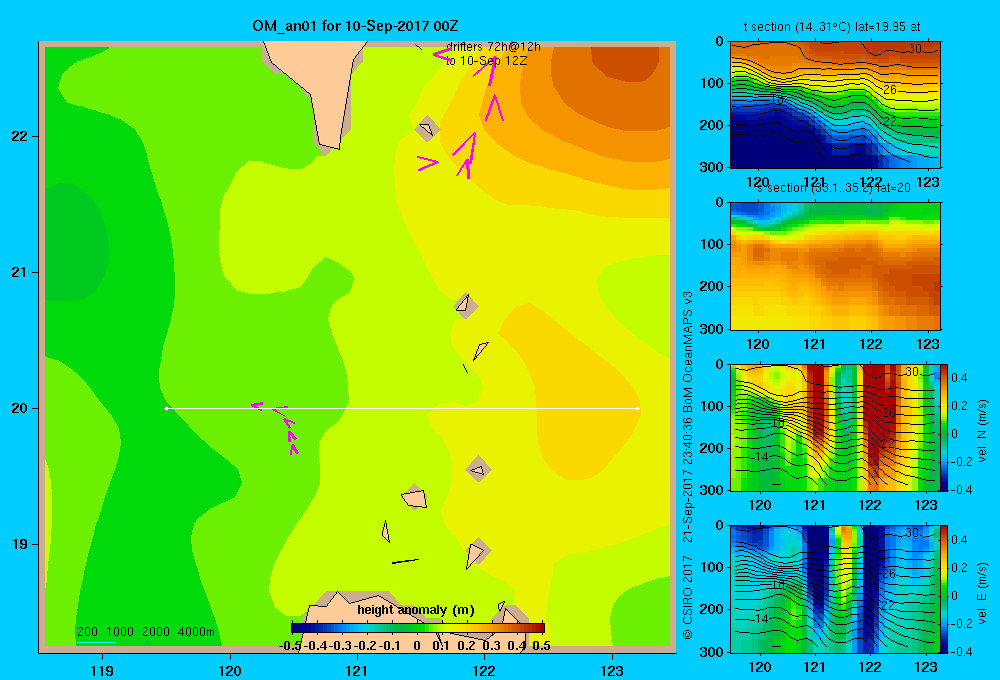Click longitude label 121 on main map
This screenshot has width=1000, height=680.
[x=357, y=670]
